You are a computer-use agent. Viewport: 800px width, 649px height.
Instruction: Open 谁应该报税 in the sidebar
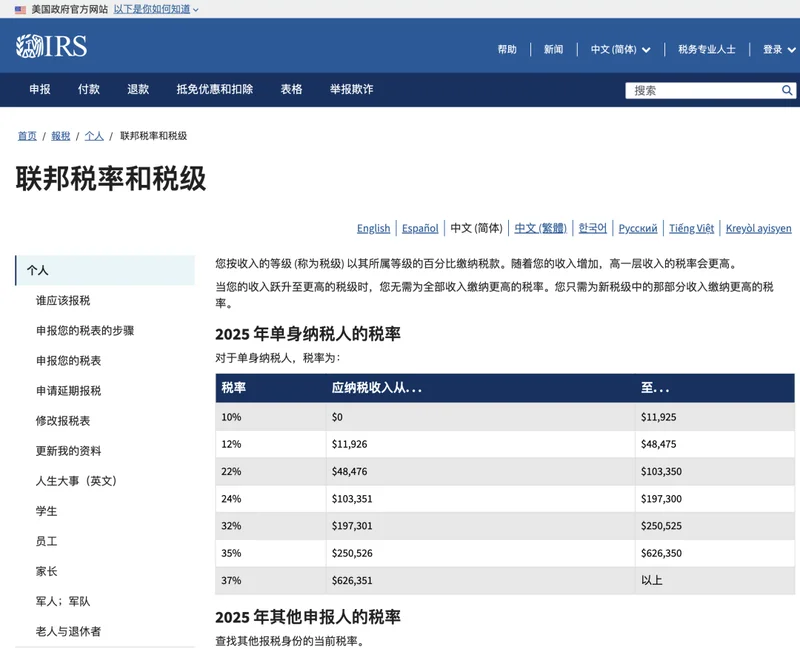click(63, 301)
